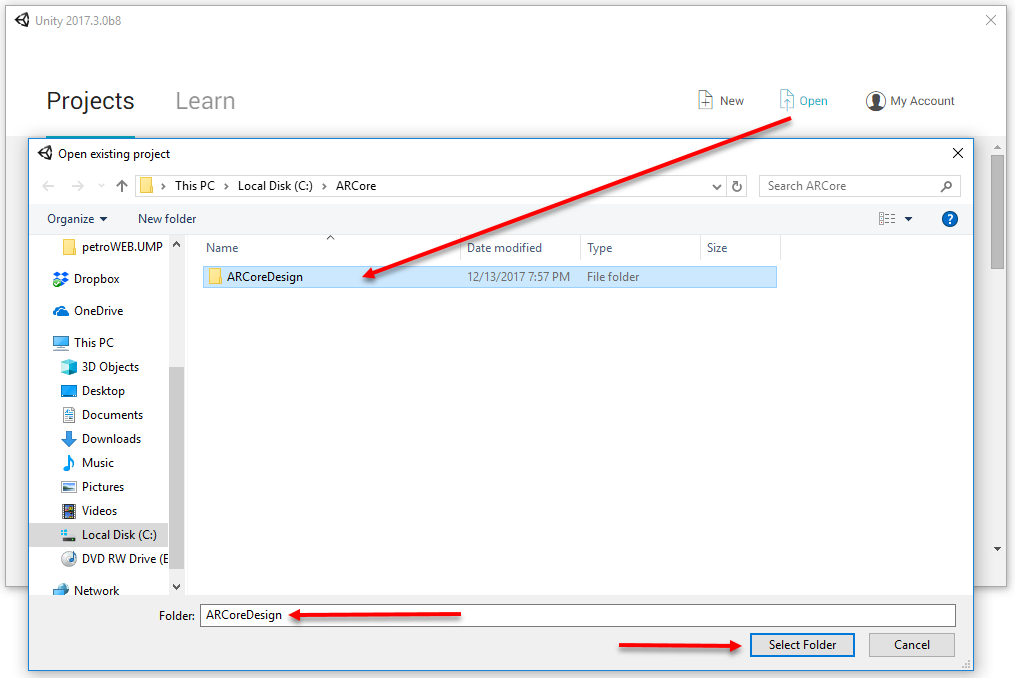The width and height of the screenshot is (1015, 678).
Task: Click the DVD RW Drive disc icon
Action: pos(69,559)
